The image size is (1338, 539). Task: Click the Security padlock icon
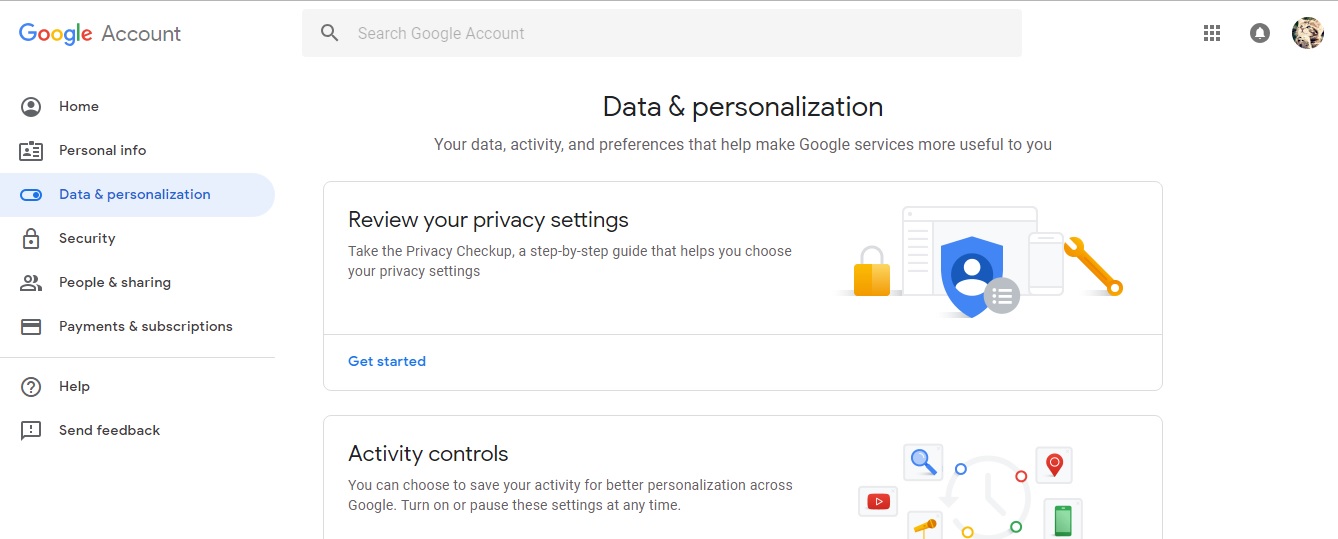pos(31,239)
